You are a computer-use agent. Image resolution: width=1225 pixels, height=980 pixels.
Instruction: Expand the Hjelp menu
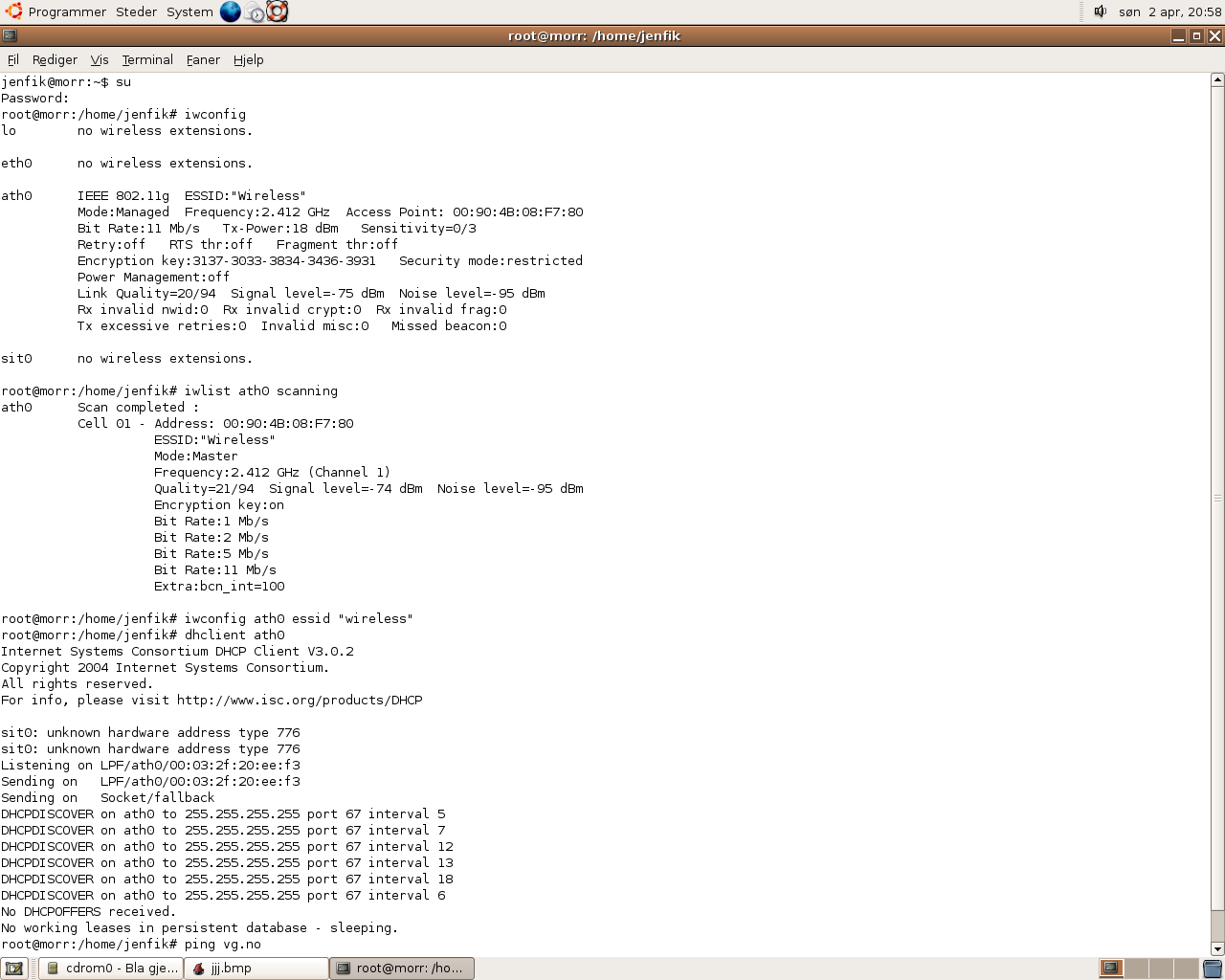point(248,59)
